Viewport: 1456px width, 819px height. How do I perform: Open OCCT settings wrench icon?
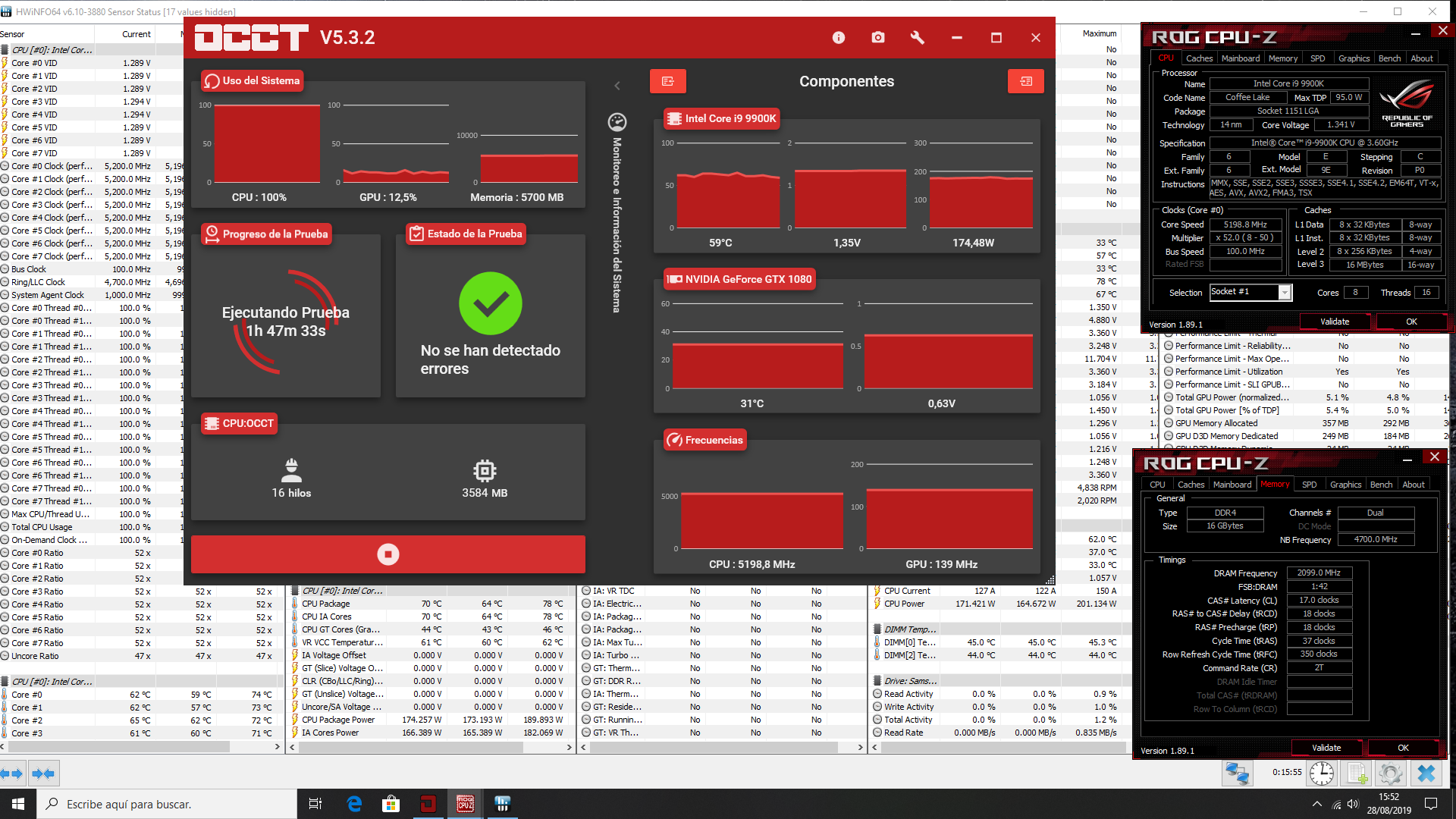click(x=917, y=38)
